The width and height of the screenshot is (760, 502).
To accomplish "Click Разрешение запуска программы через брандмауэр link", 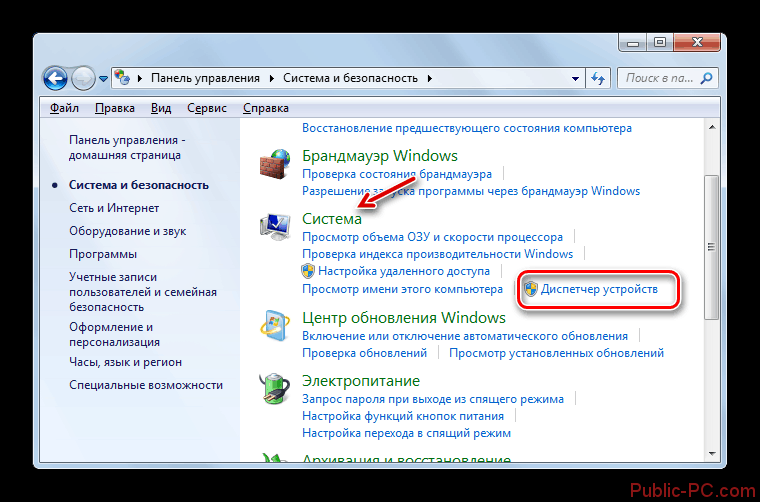I will click(x=471, y=191).
